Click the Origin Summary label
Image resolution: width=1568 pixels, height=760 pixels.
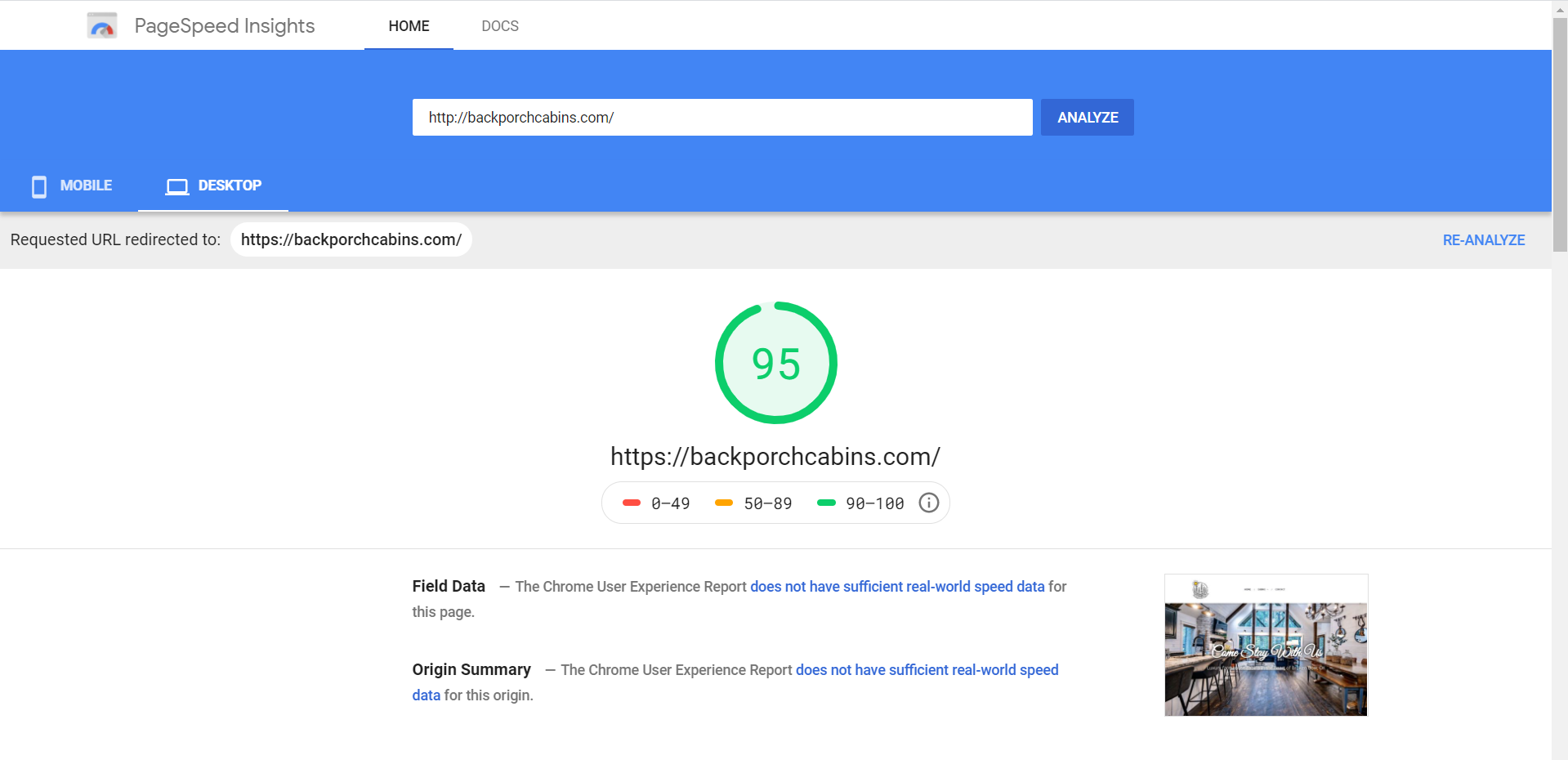[x=471, y=669]
